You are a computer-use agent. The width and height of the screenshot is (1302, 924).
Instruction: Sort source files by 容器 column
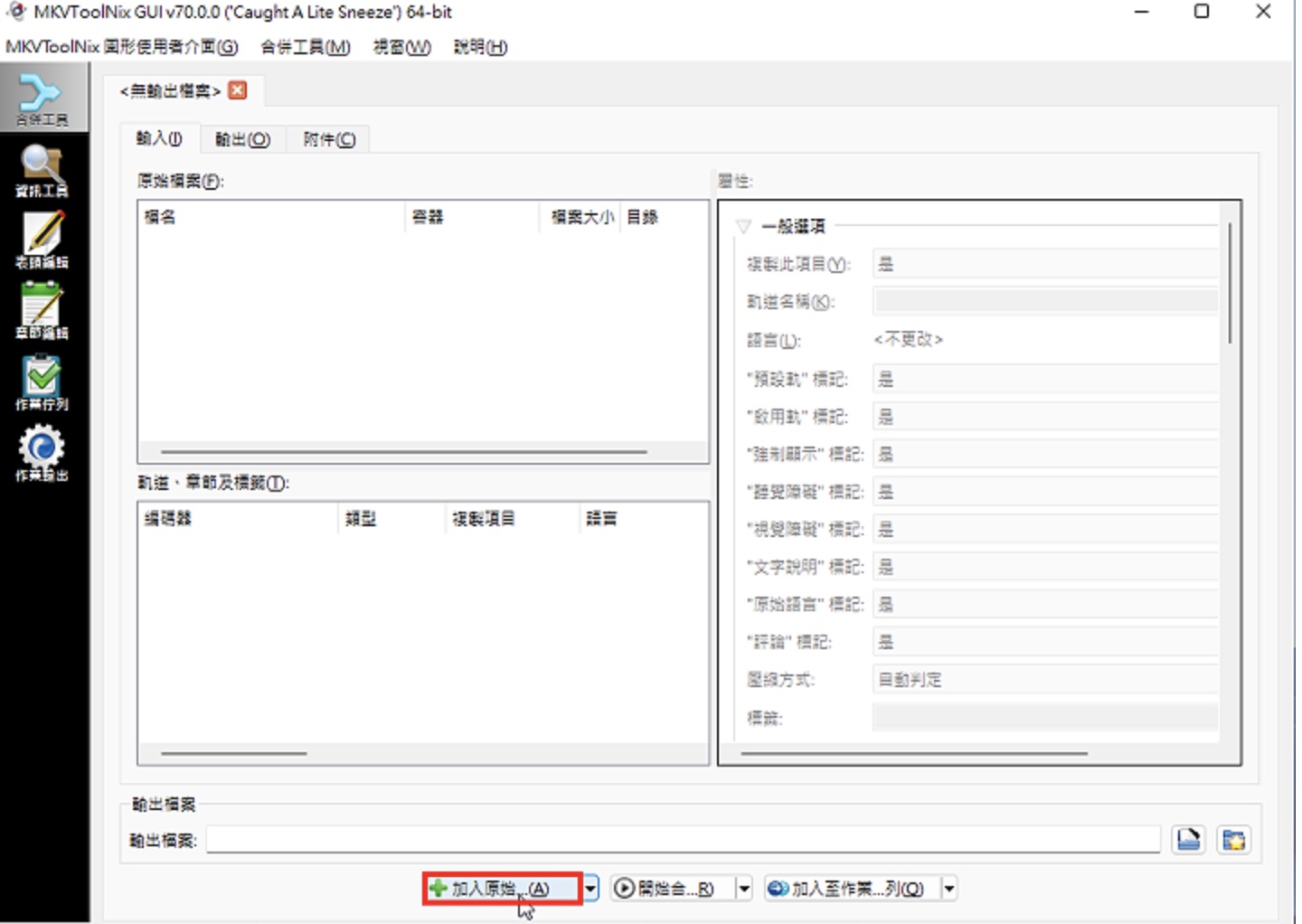pos(472,217)
